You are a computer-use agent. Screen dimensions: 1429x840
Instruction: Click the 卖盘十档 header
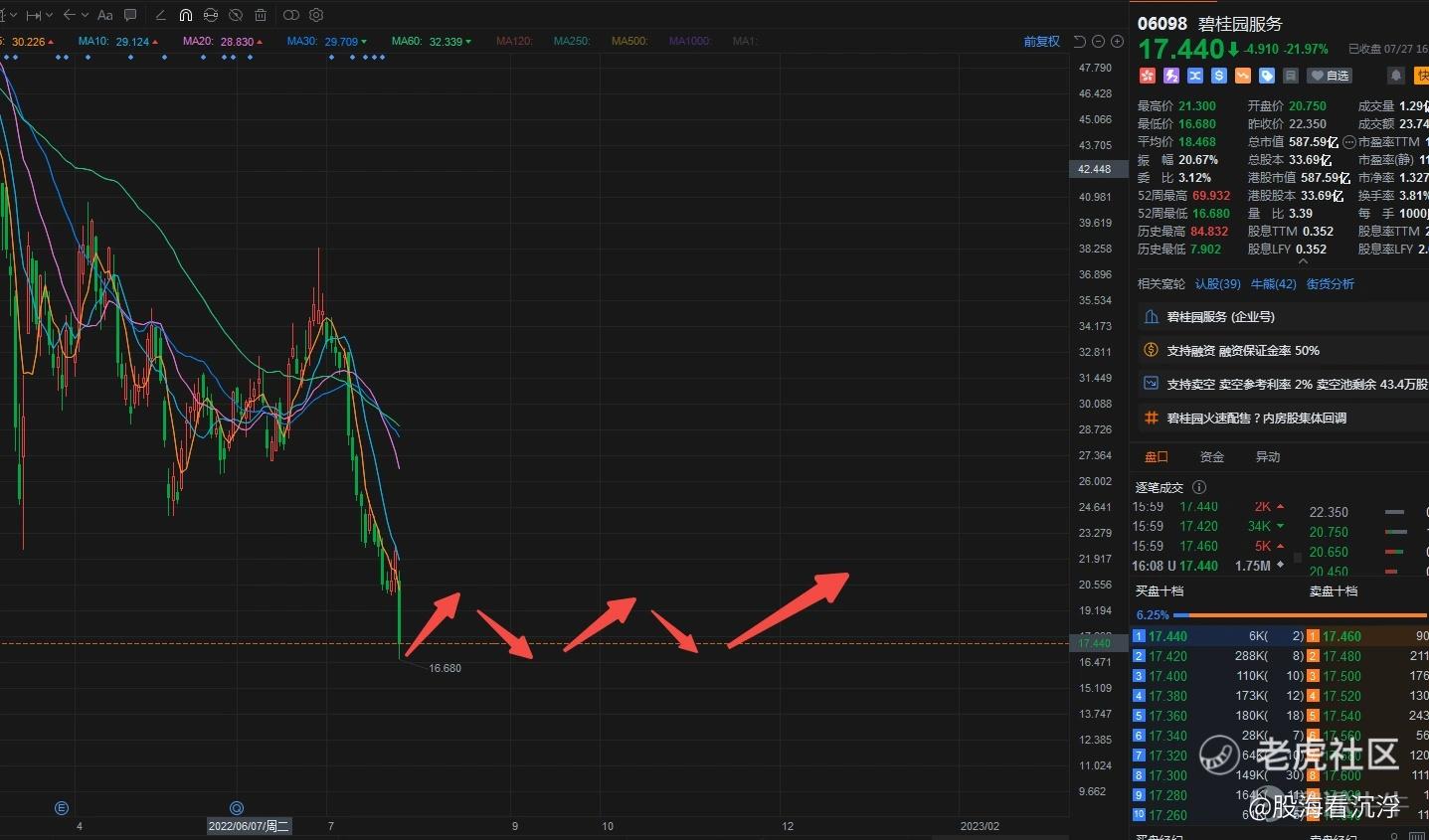pyautogui.click(x=1334, y=591)
